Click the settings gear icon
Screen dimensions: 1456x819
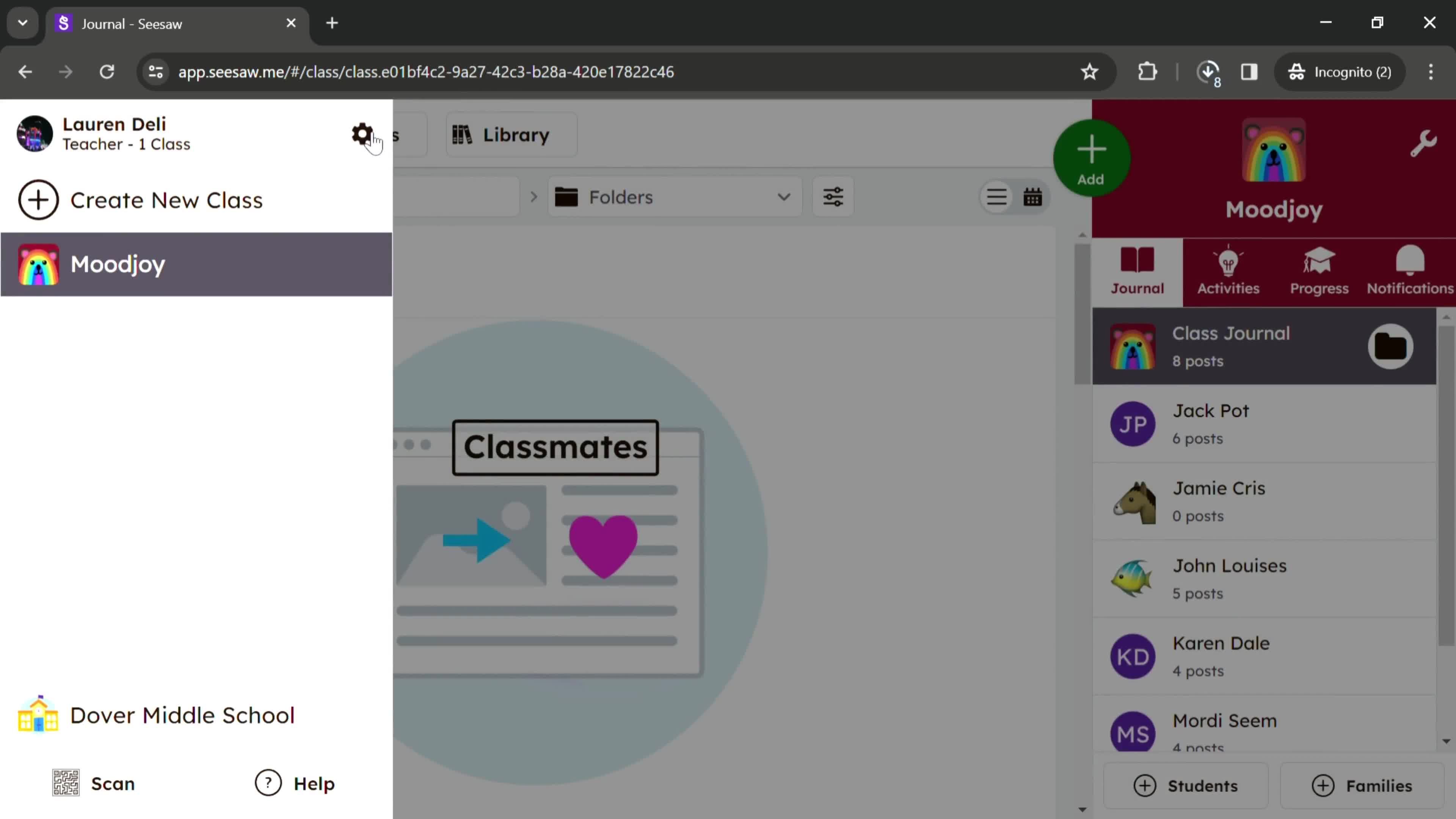362,133
